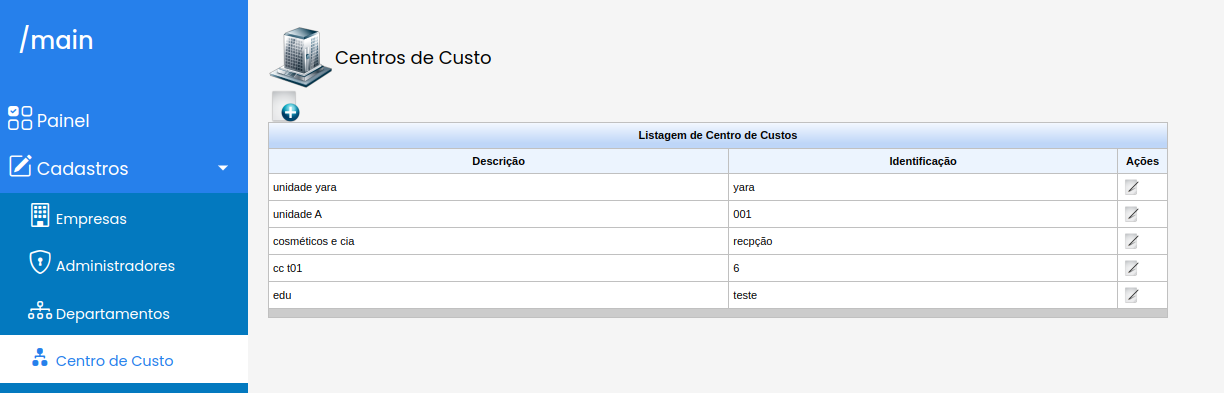Add a new cost center with plus icon
The width and height of the screenshot is (1224, 393).
tap(286, 107)
